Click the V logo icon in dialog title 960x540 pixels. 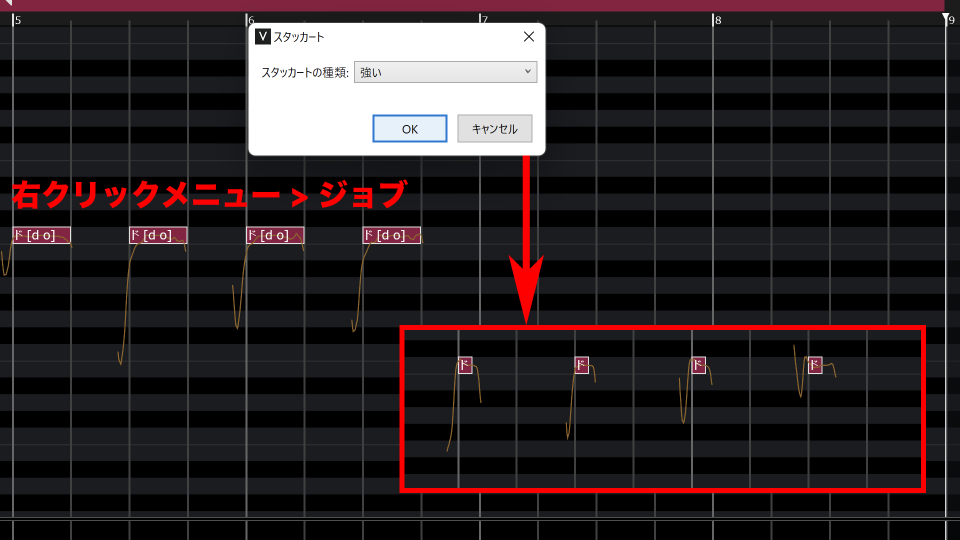pos(263,37)
